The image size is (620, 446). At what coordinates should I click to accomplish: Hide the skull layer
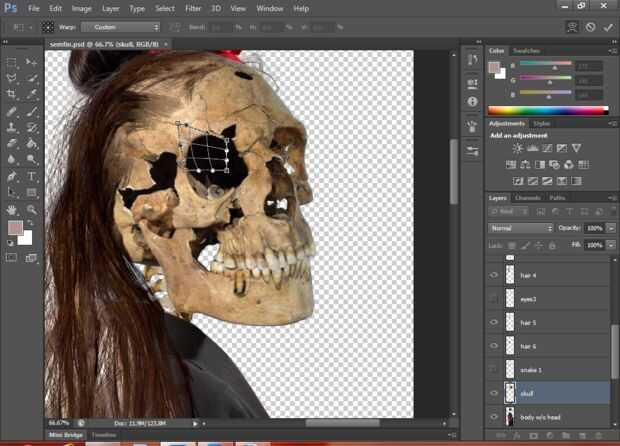pyautogui.click(x=494, y=393)
